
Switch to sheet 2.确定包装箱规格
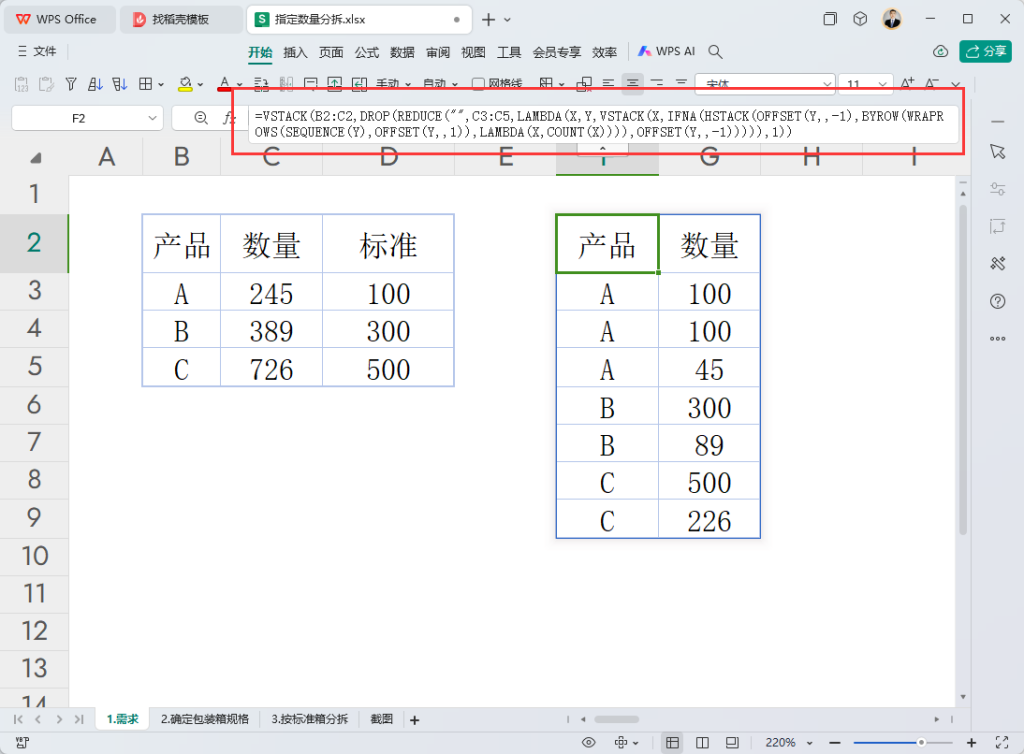point(204,719)
